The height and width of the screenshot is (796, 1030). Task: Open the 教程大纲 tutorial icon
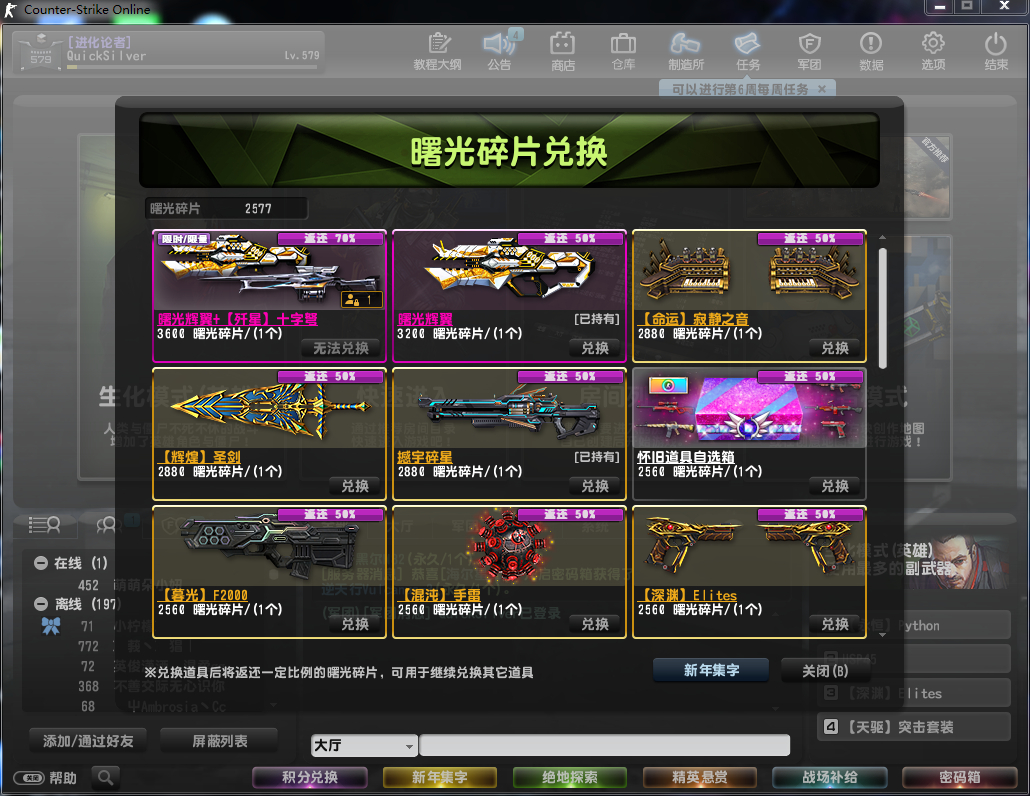[x=437, y=51]
